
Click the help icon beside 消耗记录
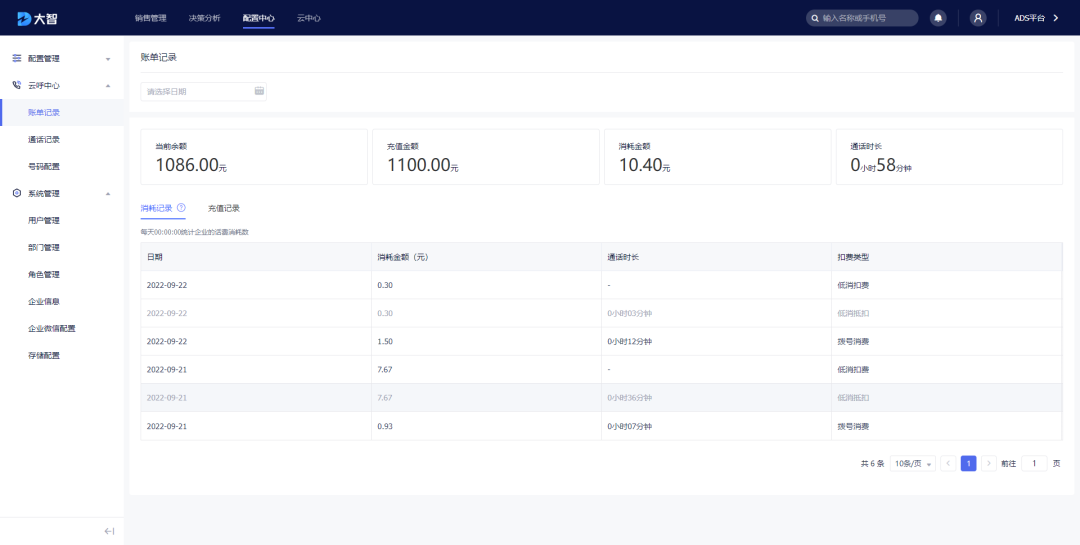[181, 208]
